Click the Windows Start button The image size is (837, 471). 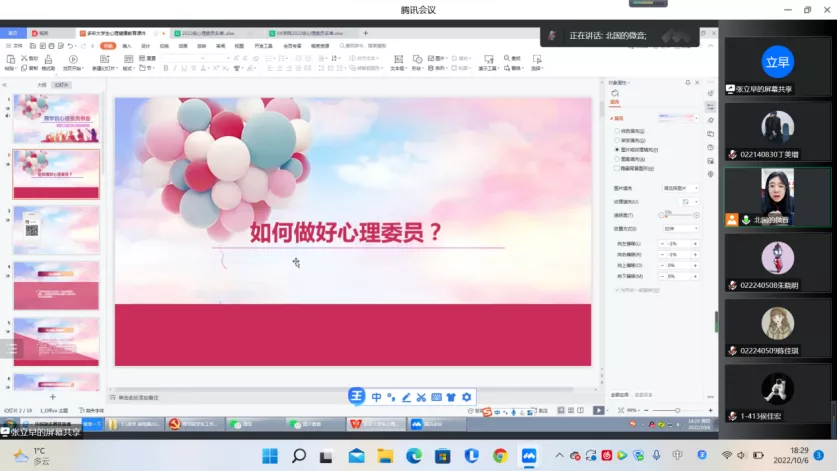click(270, 456)
